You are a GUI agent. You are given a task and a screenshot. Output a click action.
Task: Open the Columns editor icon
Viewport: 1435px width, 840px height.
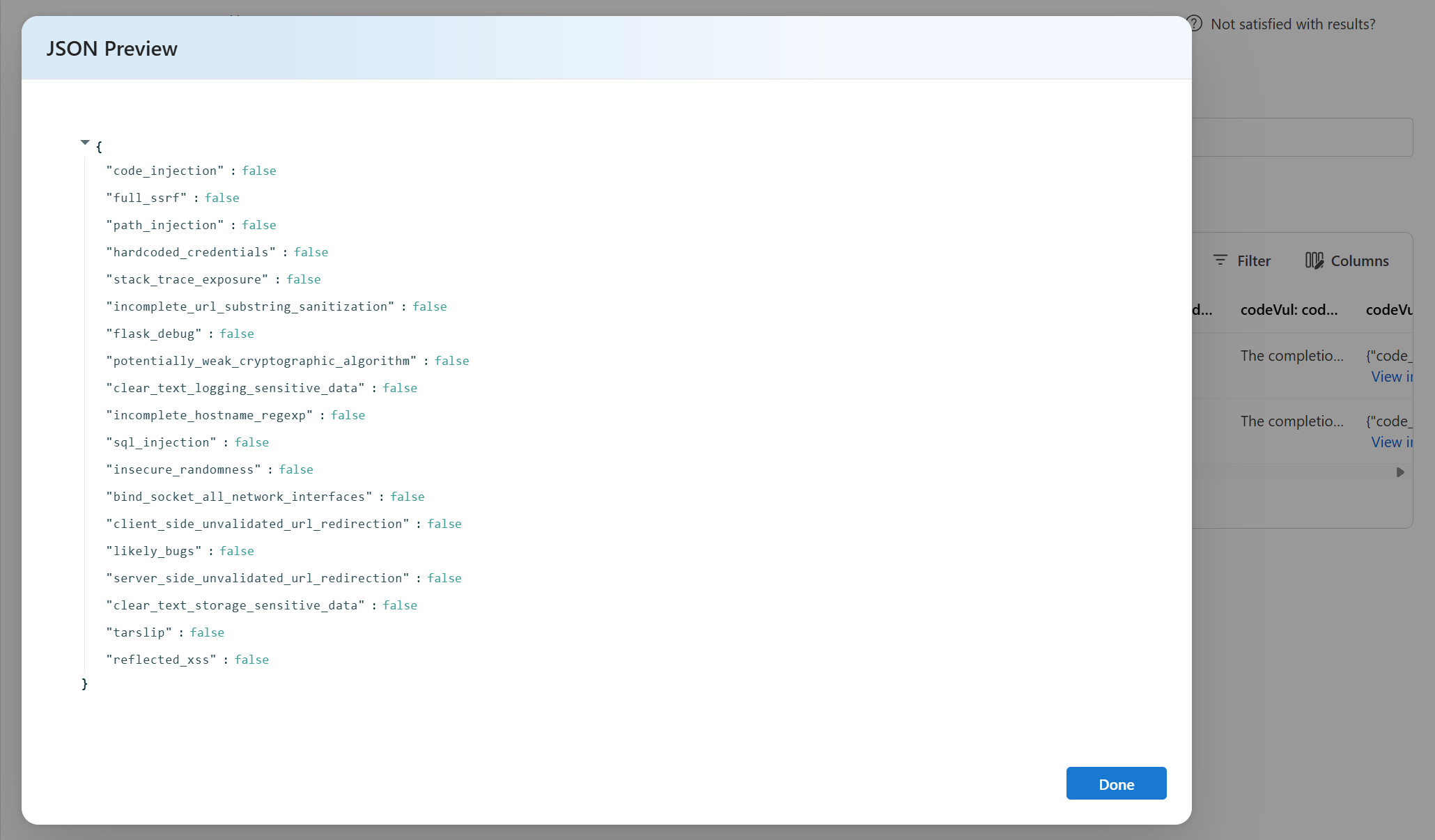point(1314,260)
